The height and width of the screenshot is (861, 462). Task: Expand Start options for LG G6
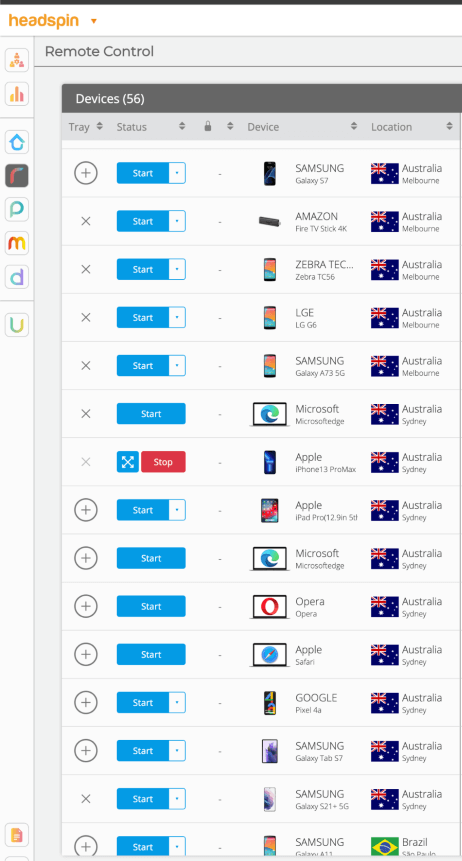click(177, 317)
